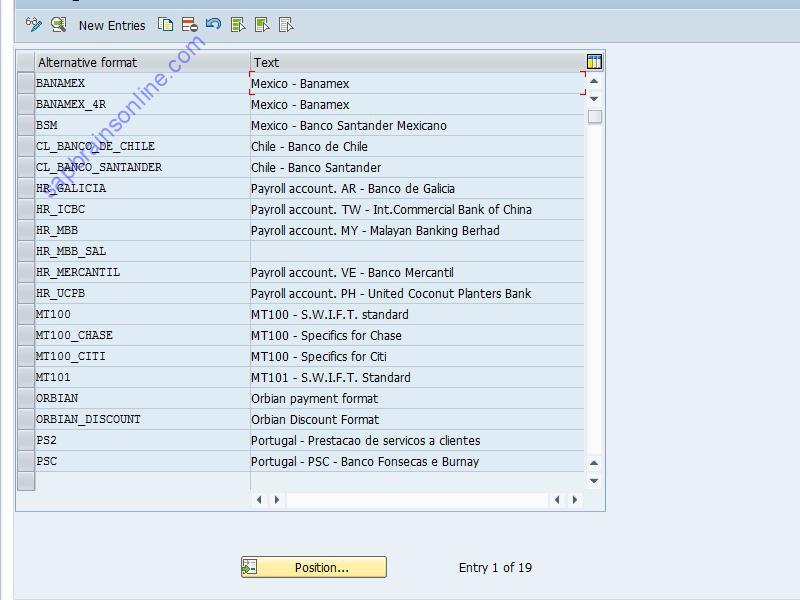Click the CL_BANCO_SANTANDER cell
This screenshot has width=800, height=600.
click(142, 167)
